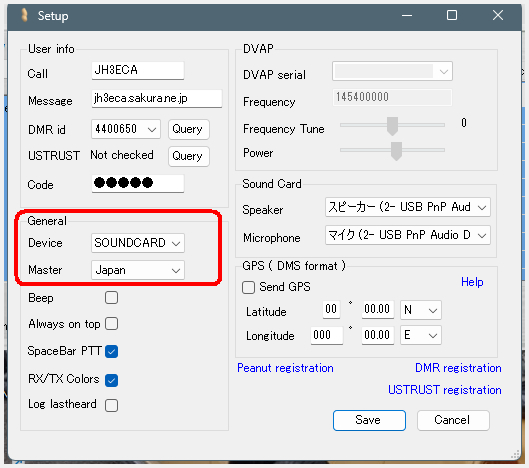Screen dimensions: 529x468
Task: Click the Frequency Tune slider handle
Action: (392, 126)
